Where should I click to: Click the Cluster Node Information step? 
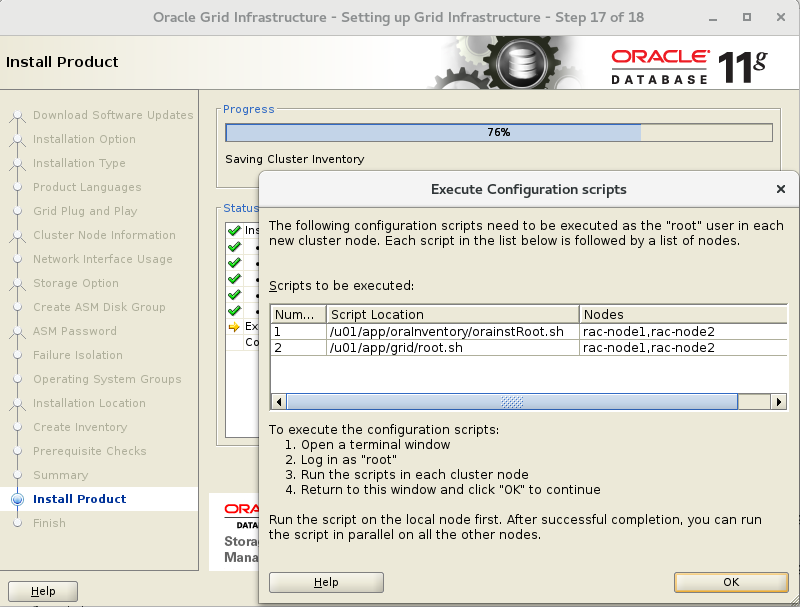tap(104, 235)
